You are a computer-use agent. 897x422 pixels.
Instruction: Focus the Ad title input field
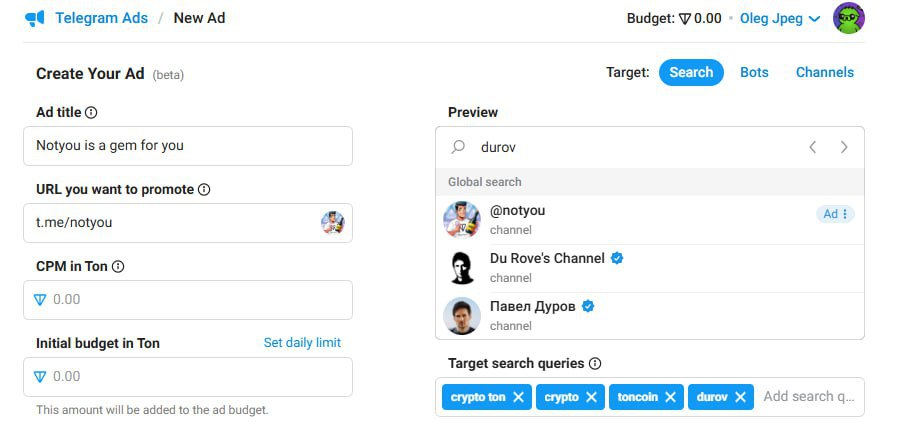pyautogui.click(x=188, y=146)
